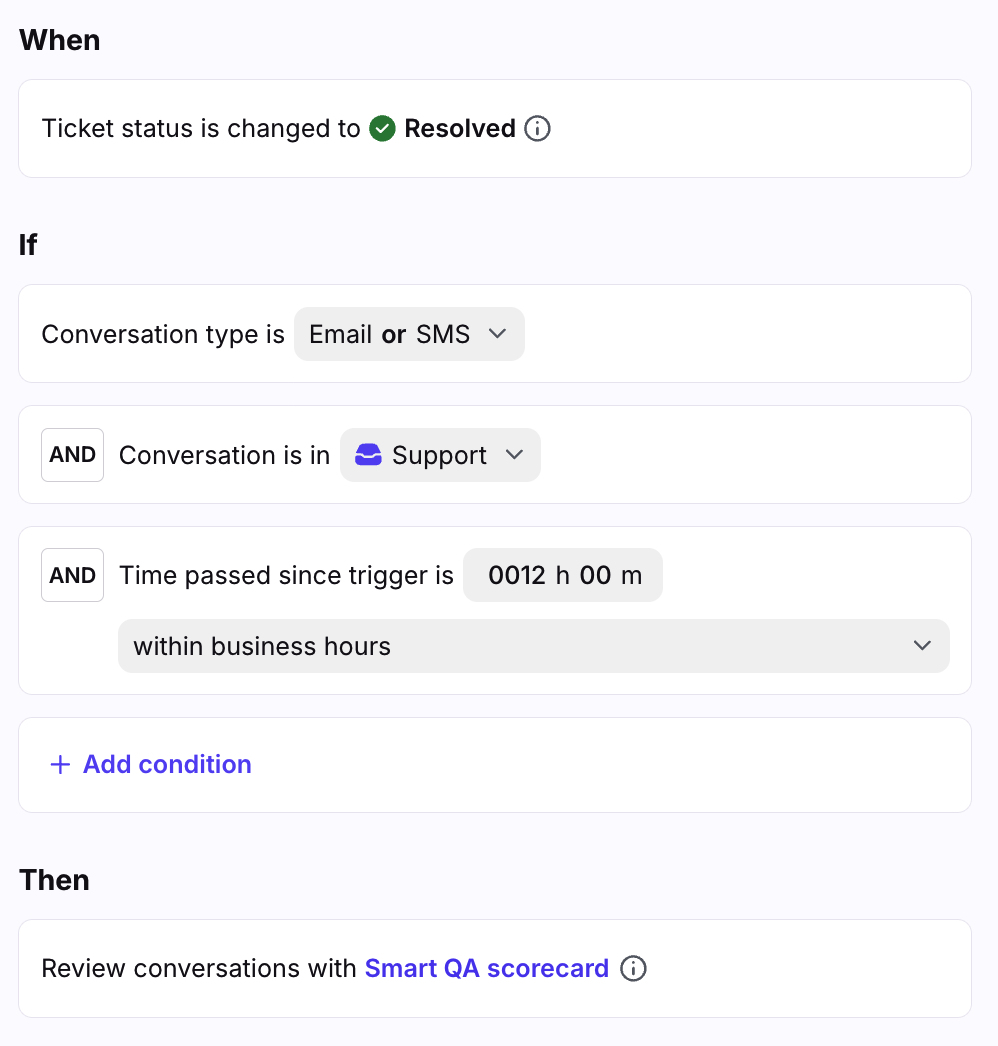Click the Add condition link
The width and height of the screenshot is (998, 1046).
pyautogui.click(x=167, y=764)
